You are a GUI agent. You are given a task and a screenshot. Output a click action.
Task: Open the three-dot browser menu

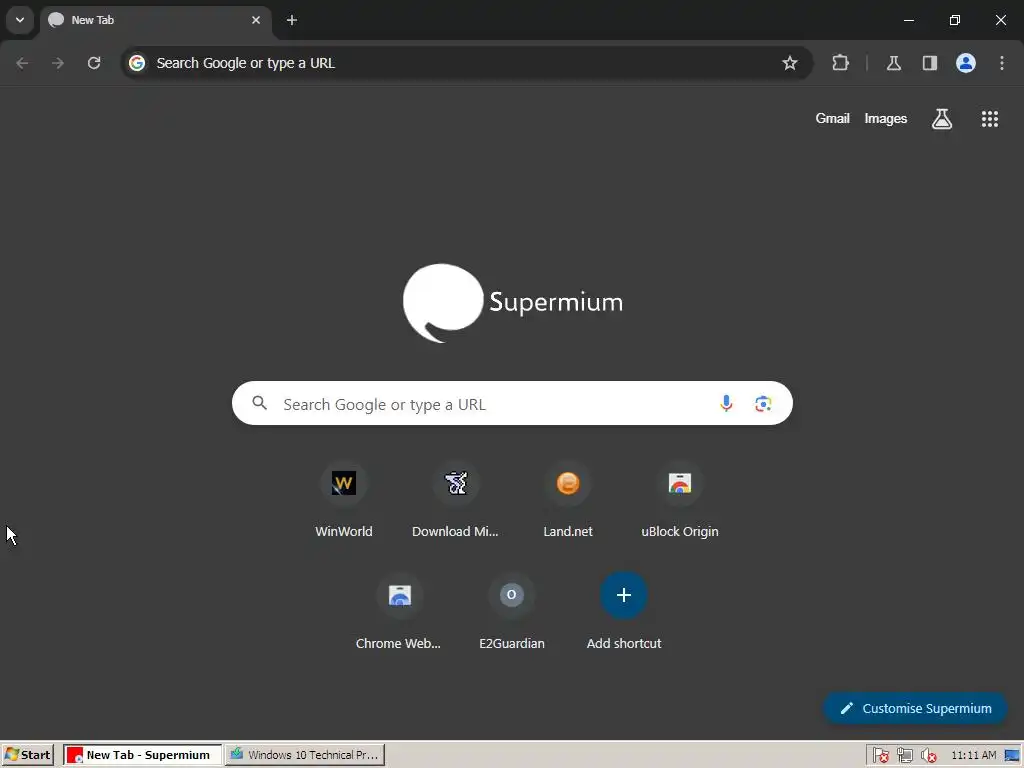pos(1002,63)
